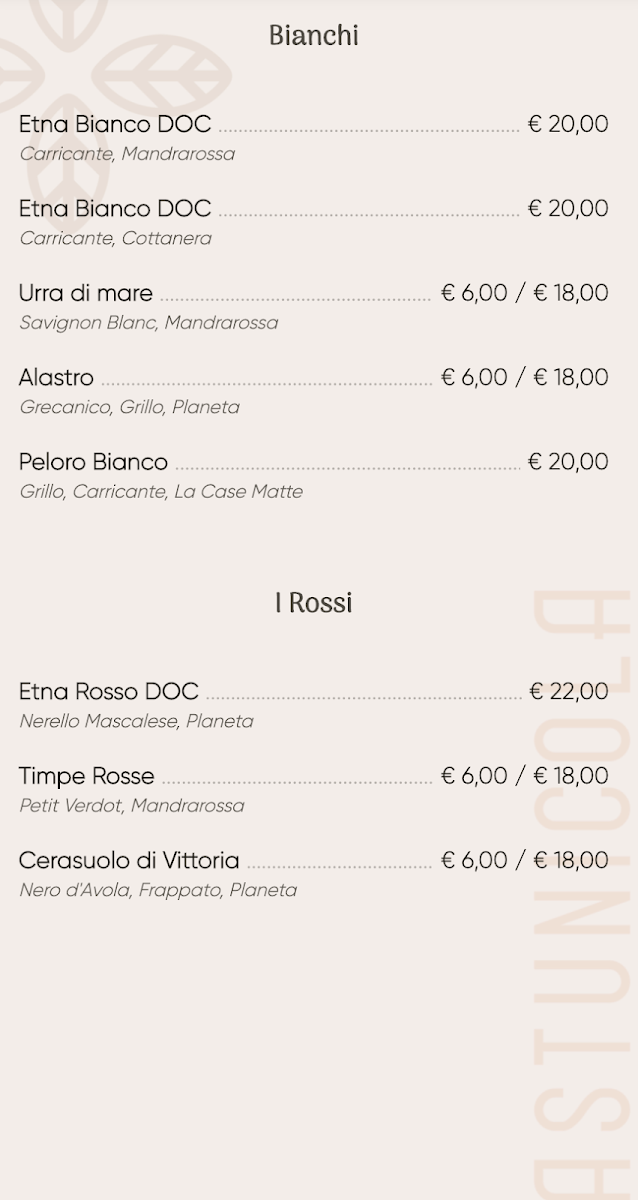The image size is (638, 1200).
Task: Click the Nero d'Avola, Frappato, Planeta text
Action: [x=158, y=889]
